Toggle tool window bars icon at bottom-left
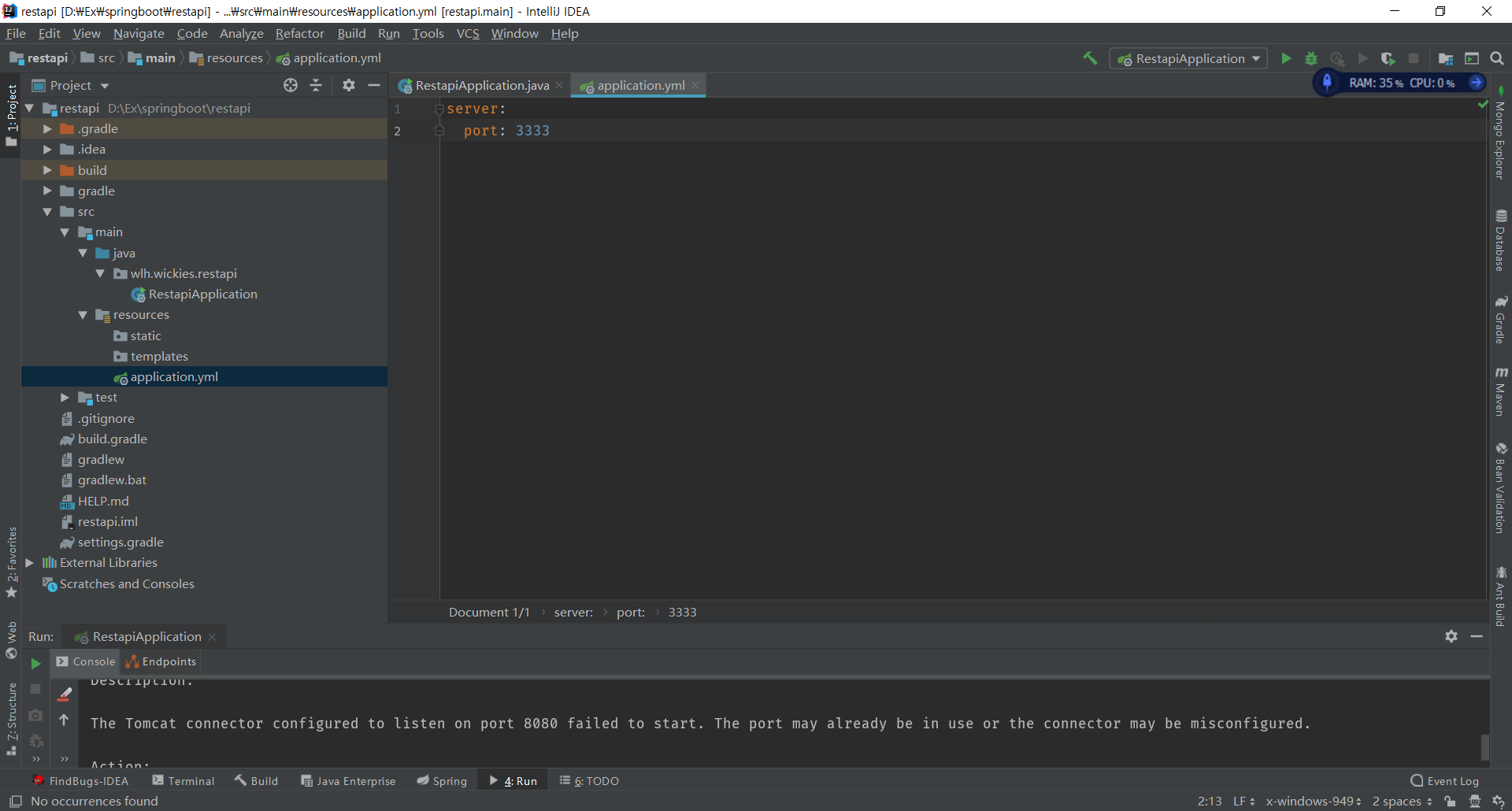 (15, 802)
